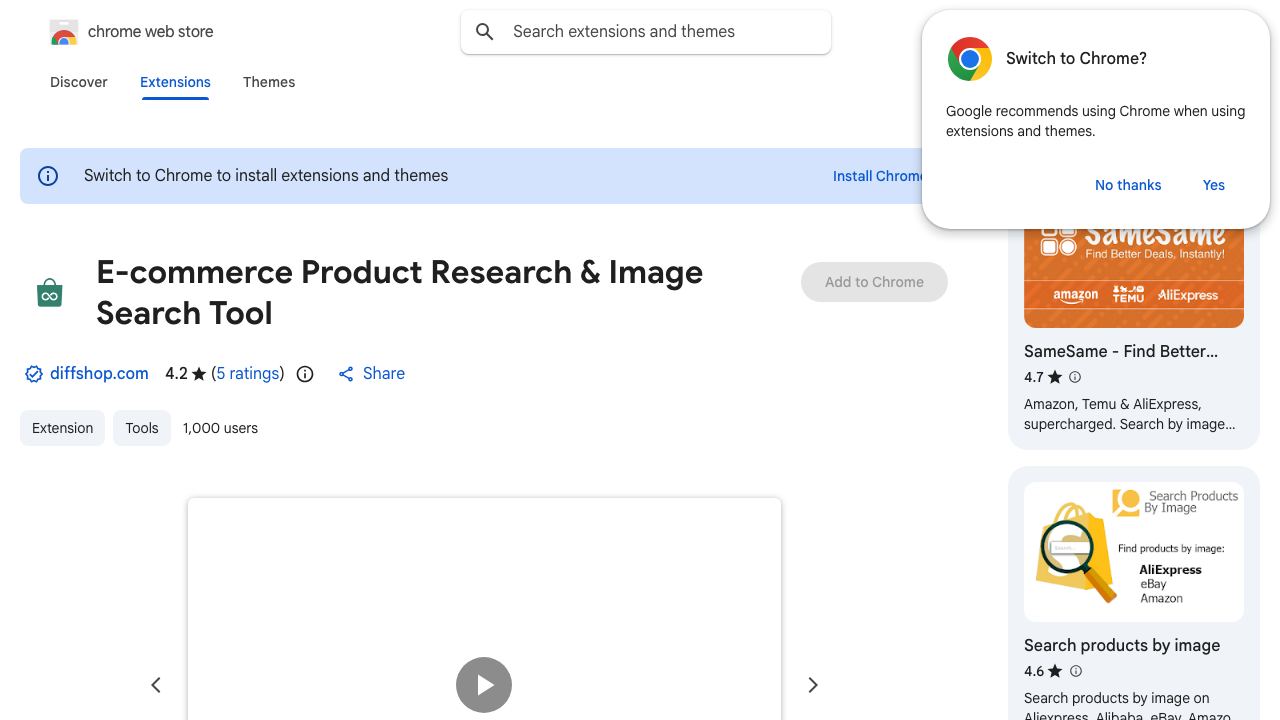The width and height of the screenshot is (1280, 720).
Task: Click Install Chrome in the banner
Action: (x=878, y=176)
